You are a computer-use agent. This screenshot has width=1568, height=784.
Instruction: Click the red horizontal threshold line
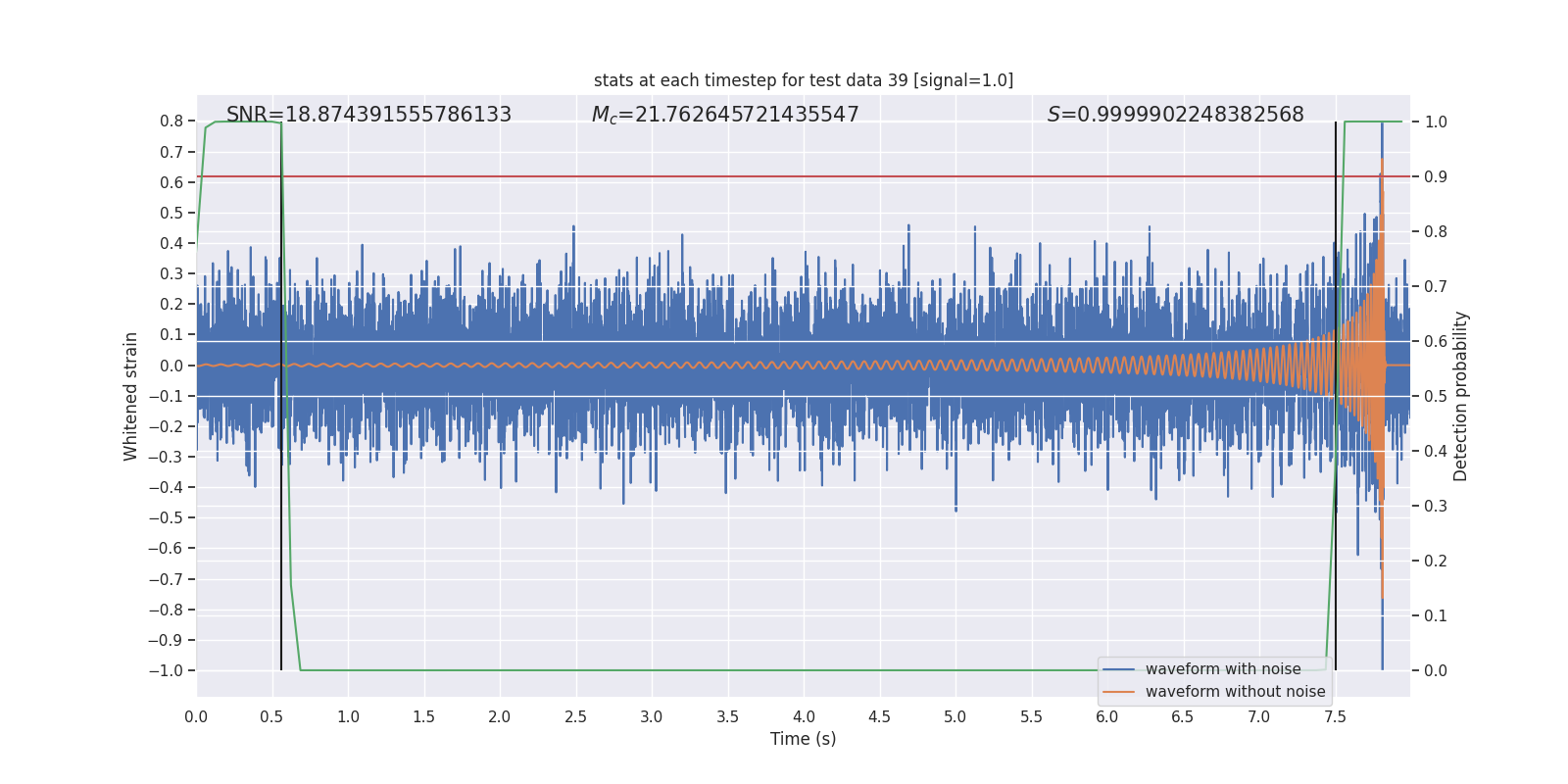pyautogui.click(x=784, y=176)
